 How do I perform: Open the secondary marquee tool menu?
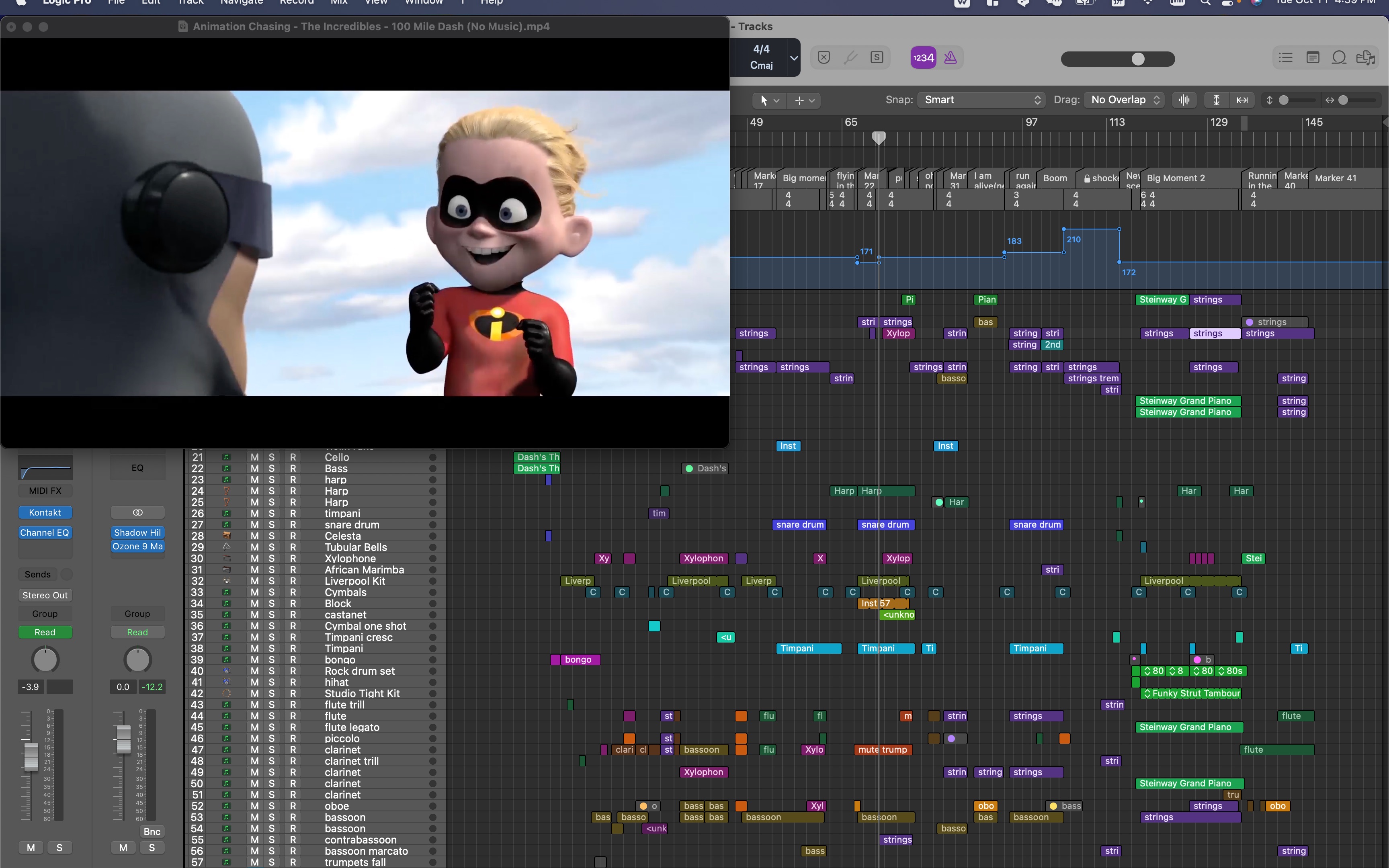[x=803, y=100]
